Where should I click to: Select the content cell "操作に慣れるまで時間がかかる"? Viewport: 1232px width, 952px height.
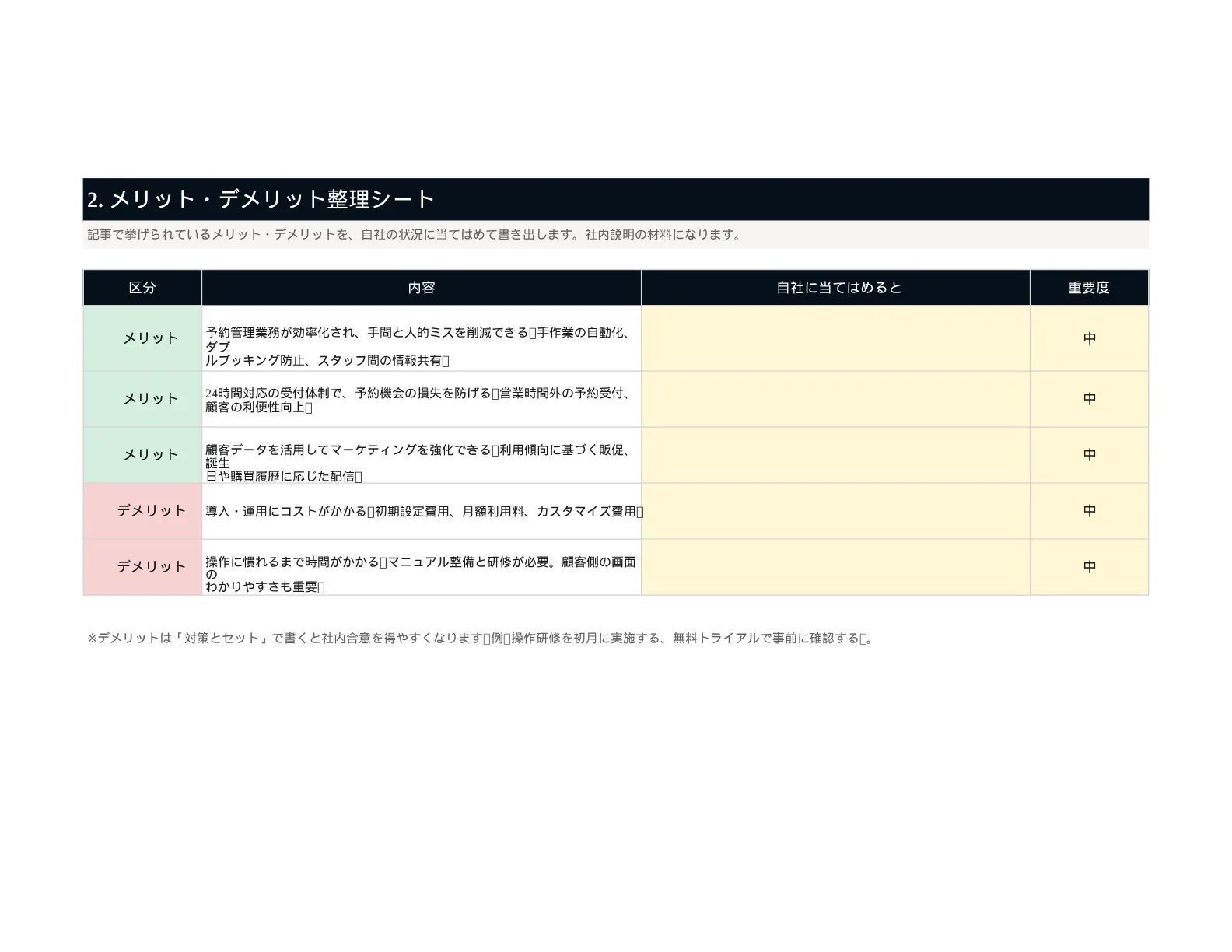coord(422,567)
